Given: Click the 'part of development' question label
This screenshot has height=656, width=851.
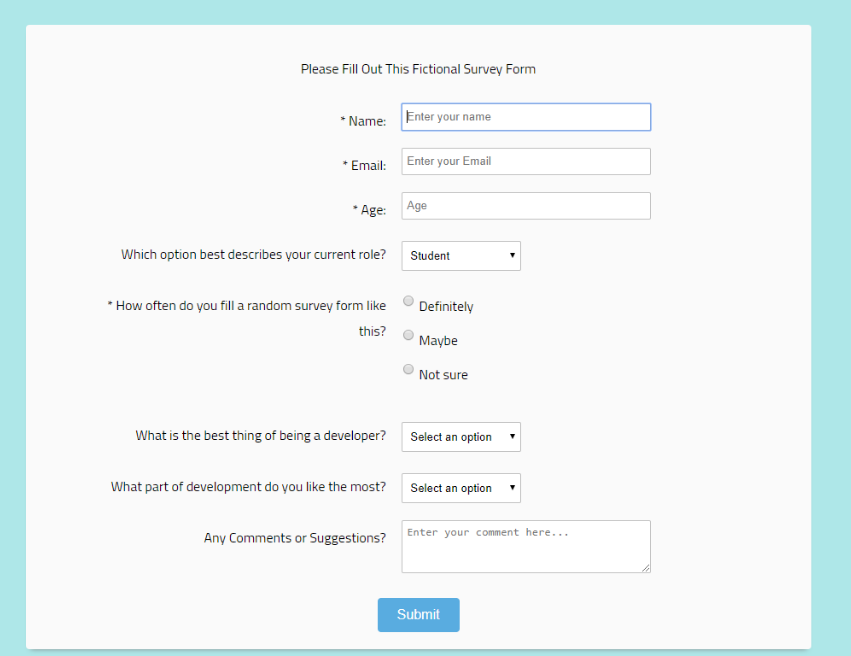Looking at the screenshot, I should 248,487.
